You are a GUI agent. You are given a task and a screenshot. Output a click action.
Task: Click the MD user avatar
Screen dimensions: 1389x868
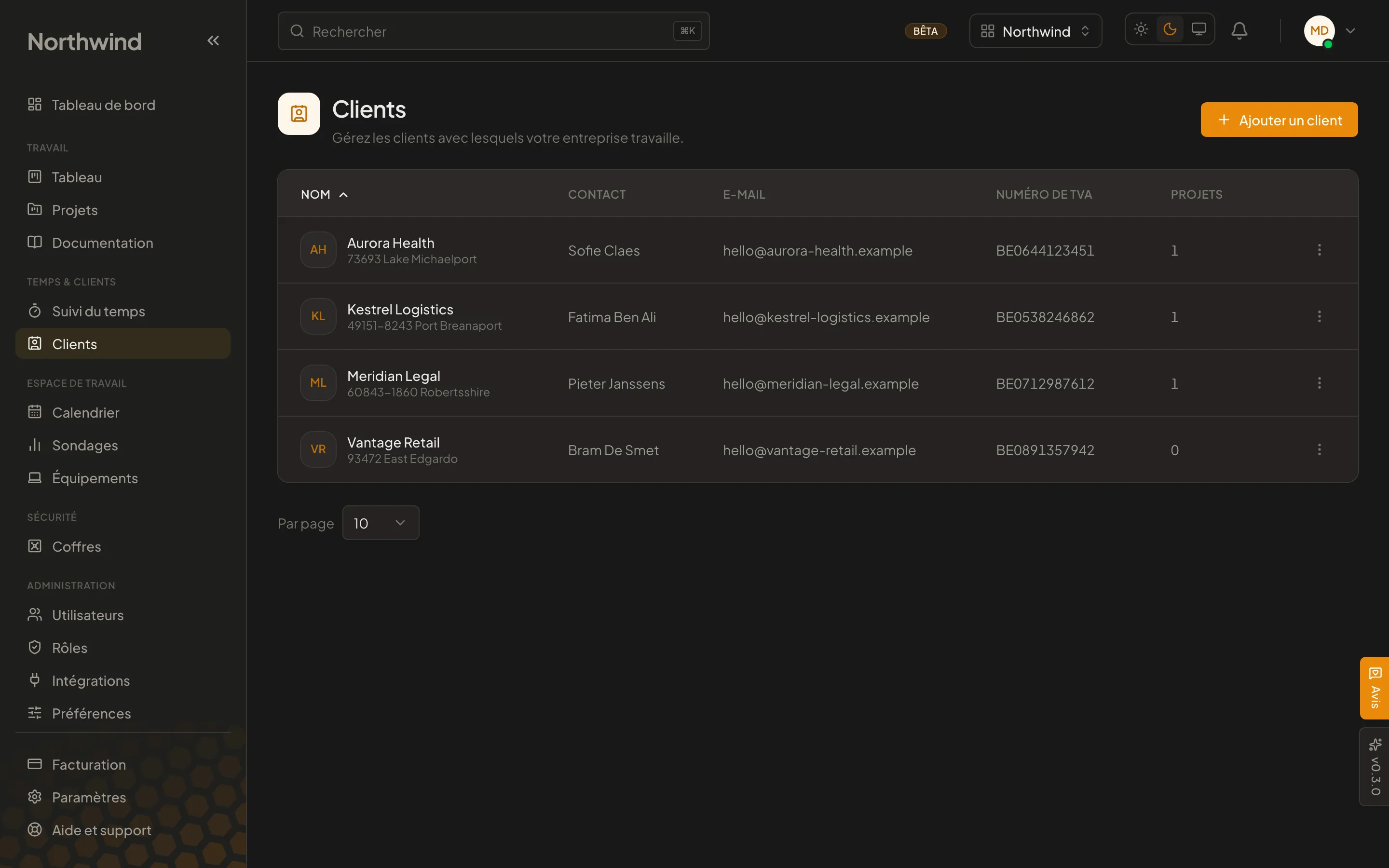click(1319, 31)
